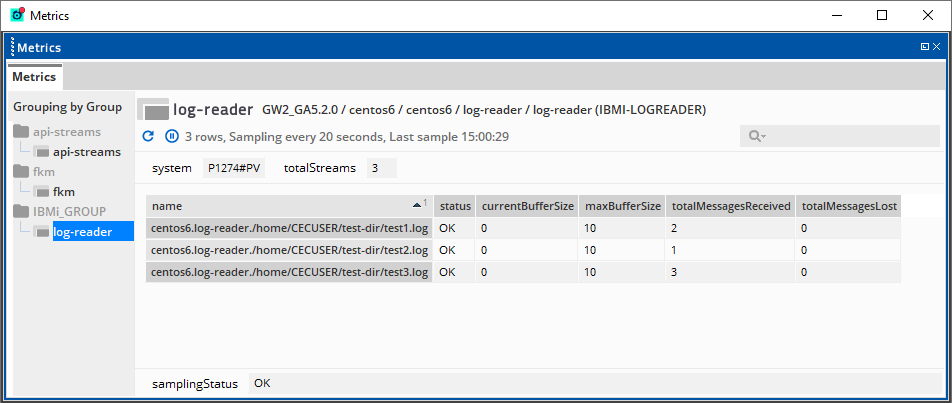Close the inner Metrics dock panel

tap(938, 47)
